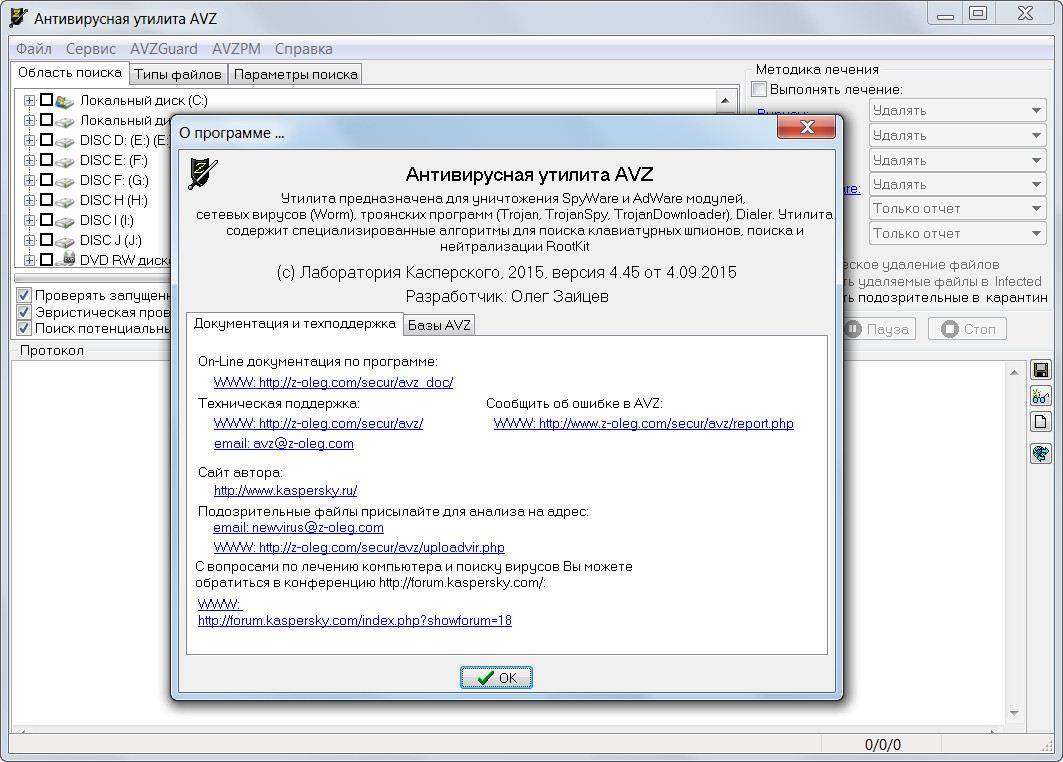
Task: Click the DVD RW drive icon
Action: 66,260
